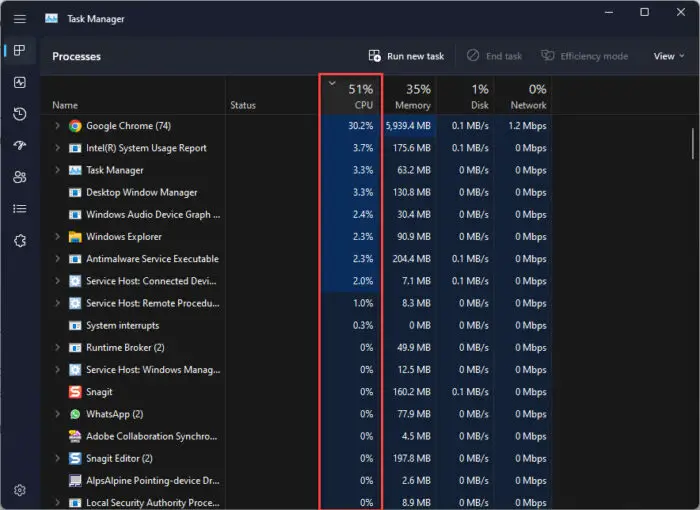Click the Service Host: Connected Devices gear icon
Screen dimensions: 700x510
pyautogui.click(x=75, y=281)
